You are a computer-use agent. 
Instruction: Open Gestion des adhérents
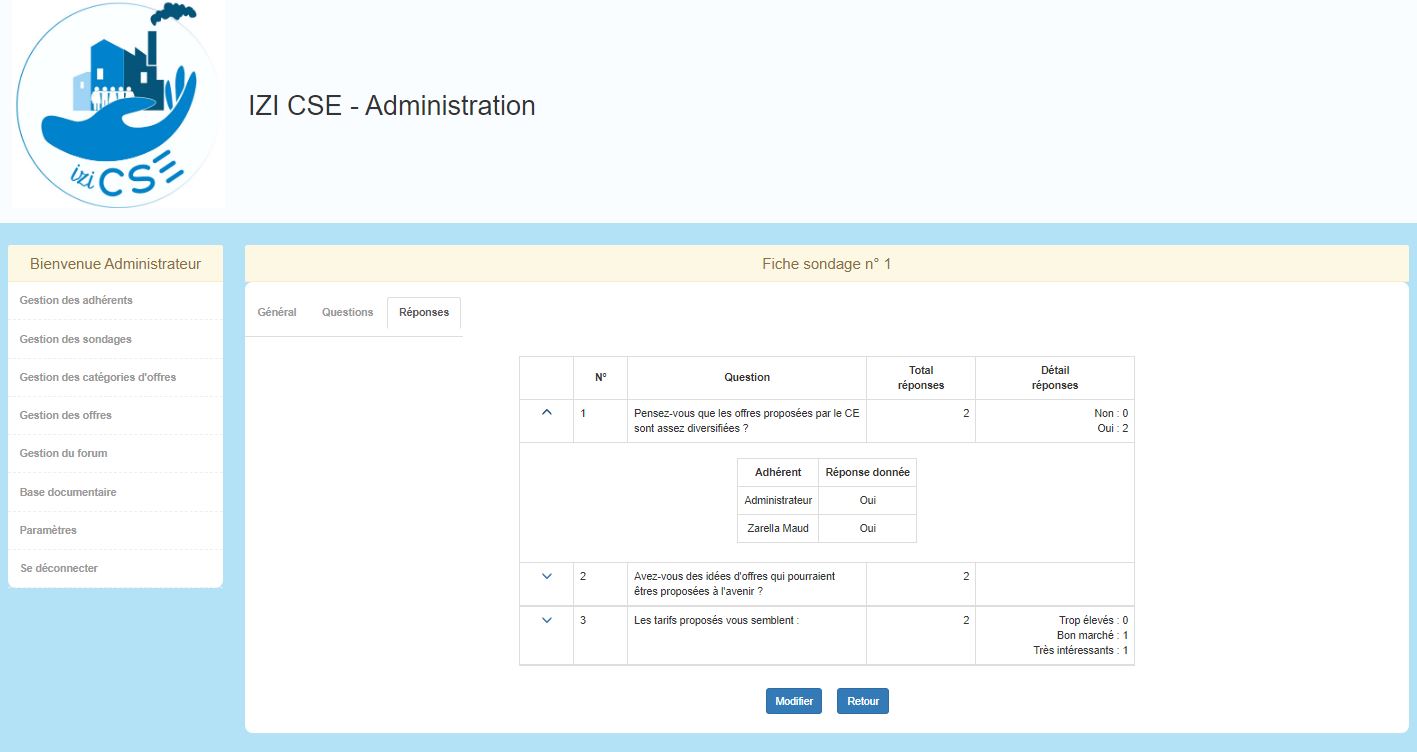click(76, 300)
